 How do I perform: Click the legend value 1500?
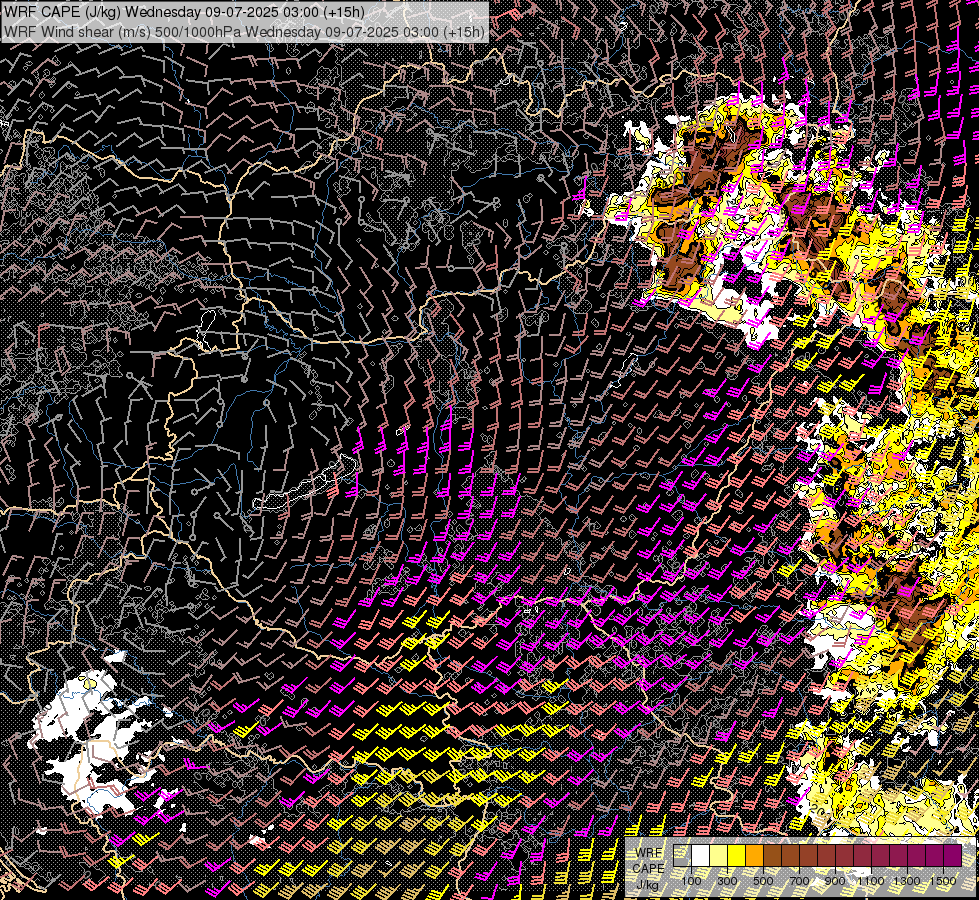pos(943,881)
